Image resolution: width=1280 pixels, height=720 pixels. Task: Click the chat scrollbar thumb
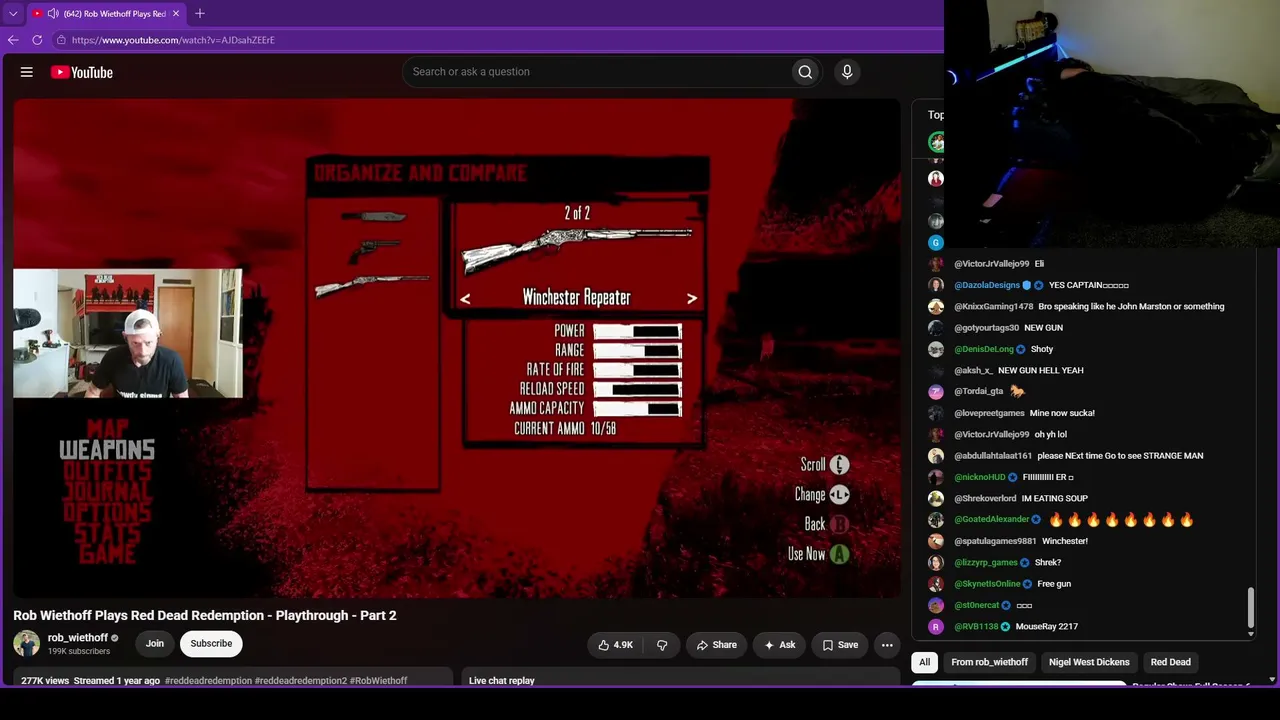tap(1250, 608)
